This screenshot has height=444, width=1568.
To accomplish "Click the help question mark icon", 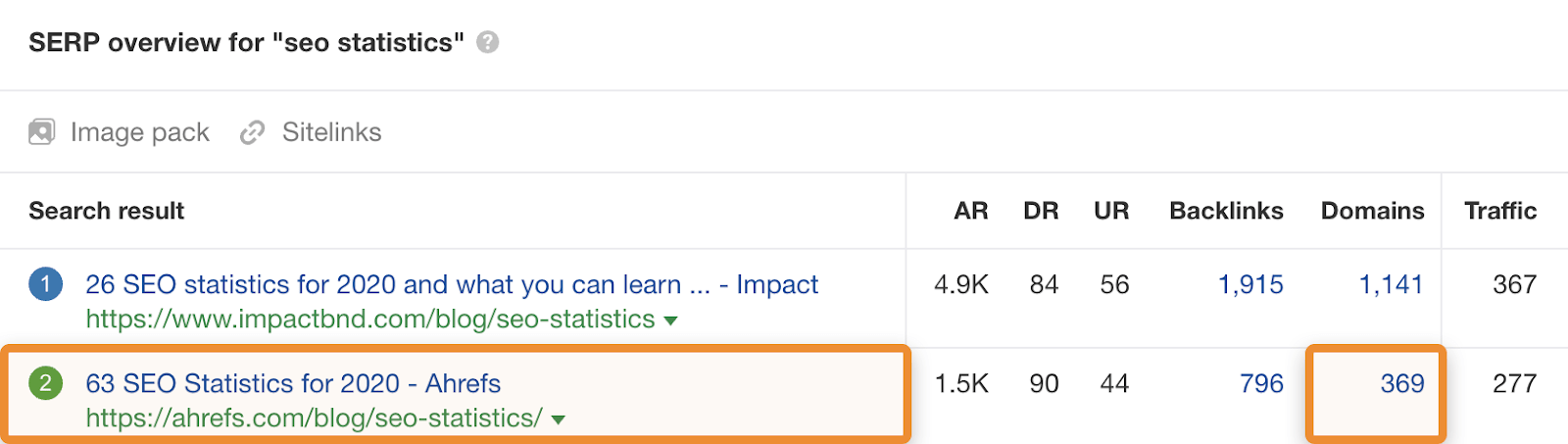I will (487, 42).
